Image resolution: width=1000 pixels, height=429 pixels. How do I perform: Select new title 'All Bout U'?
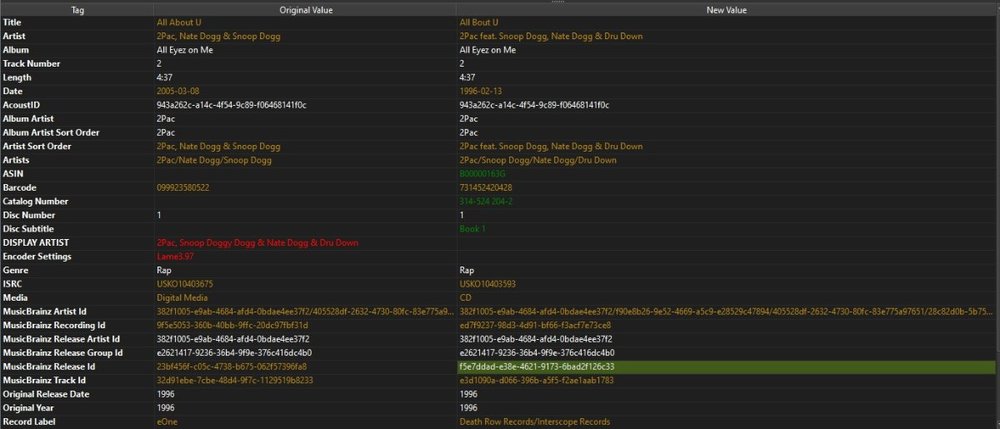(x=479, y=22)
